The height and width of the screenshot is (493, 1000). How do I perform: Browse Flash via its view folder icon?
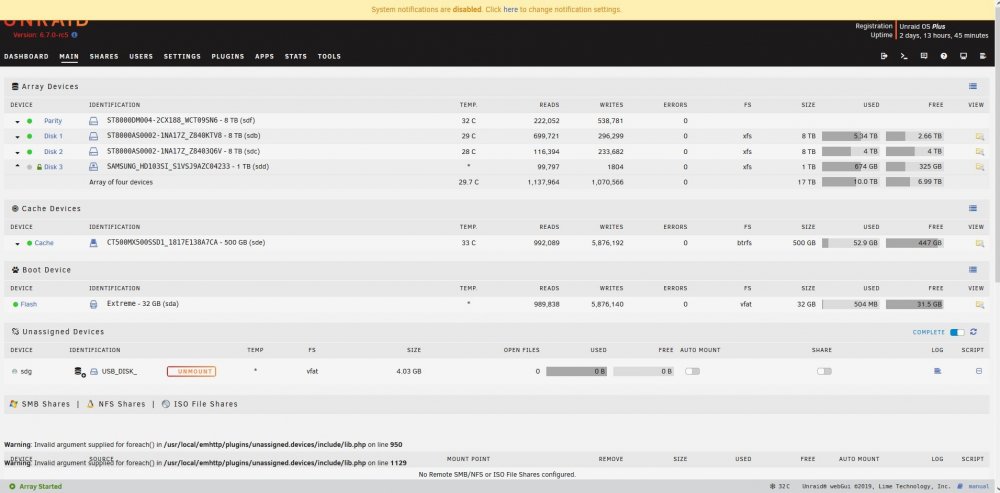click(x=979, y=305)
